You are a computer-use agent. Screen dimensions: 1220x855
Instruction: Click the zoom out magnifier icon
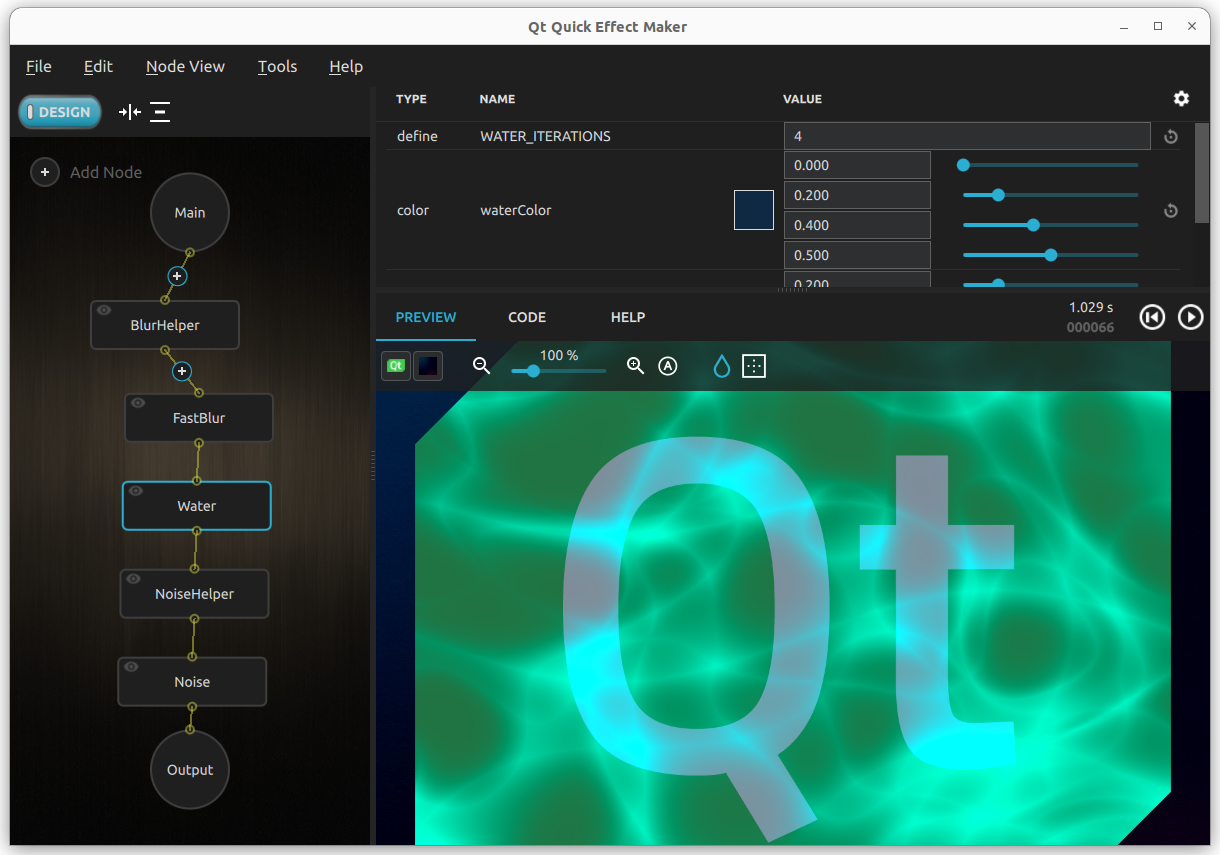481,366
